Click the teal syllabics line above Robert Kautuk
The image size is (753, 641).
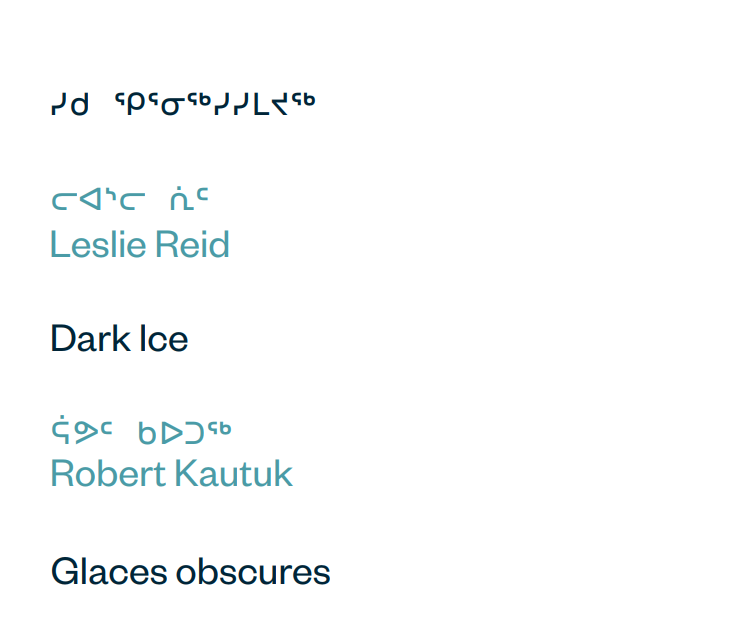tap(141, 432)
